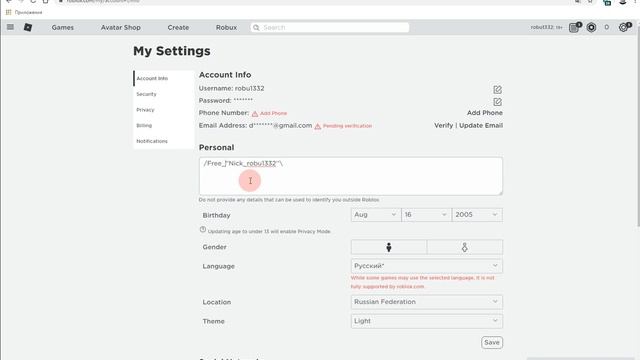Screen dimensions: 640x360
Task: Click the Pending verification warning text
Action: pyautogui.click(x=347, y=126)
